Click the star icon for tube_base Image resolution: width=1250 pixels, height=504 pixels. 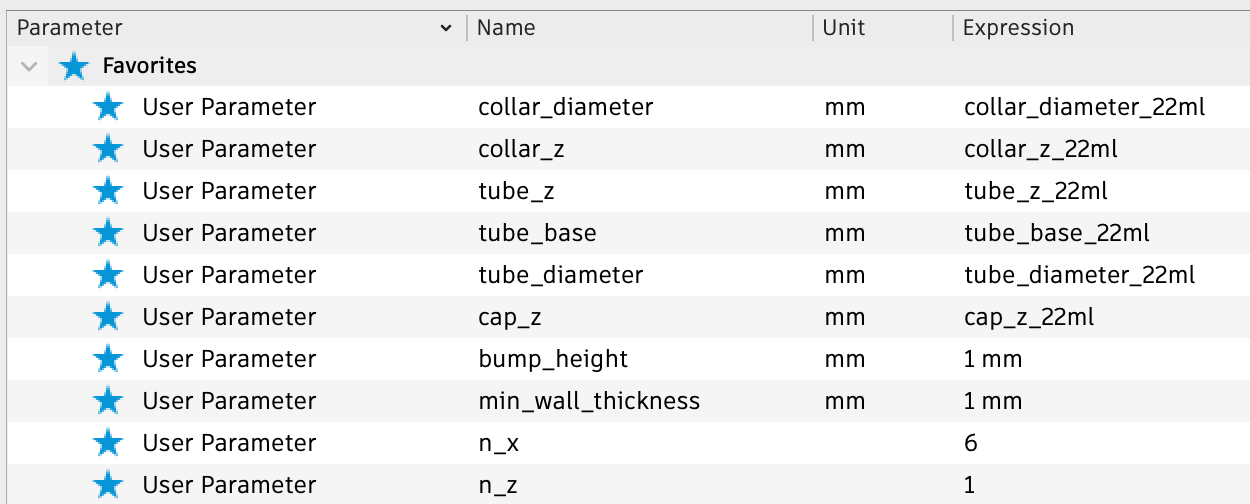(107, 233)
